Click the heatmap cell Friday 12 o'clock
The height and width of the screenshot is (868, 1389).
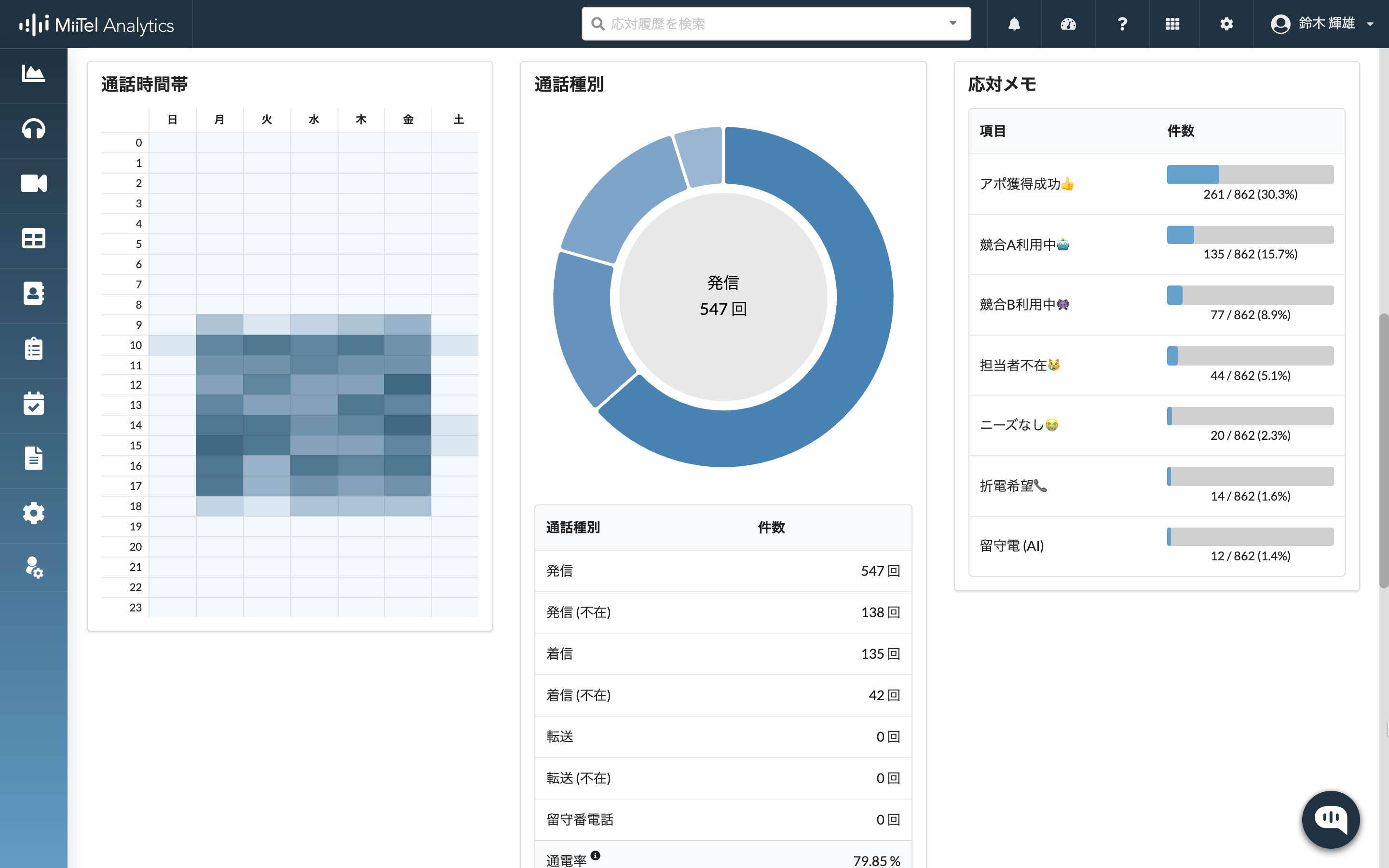408,385
